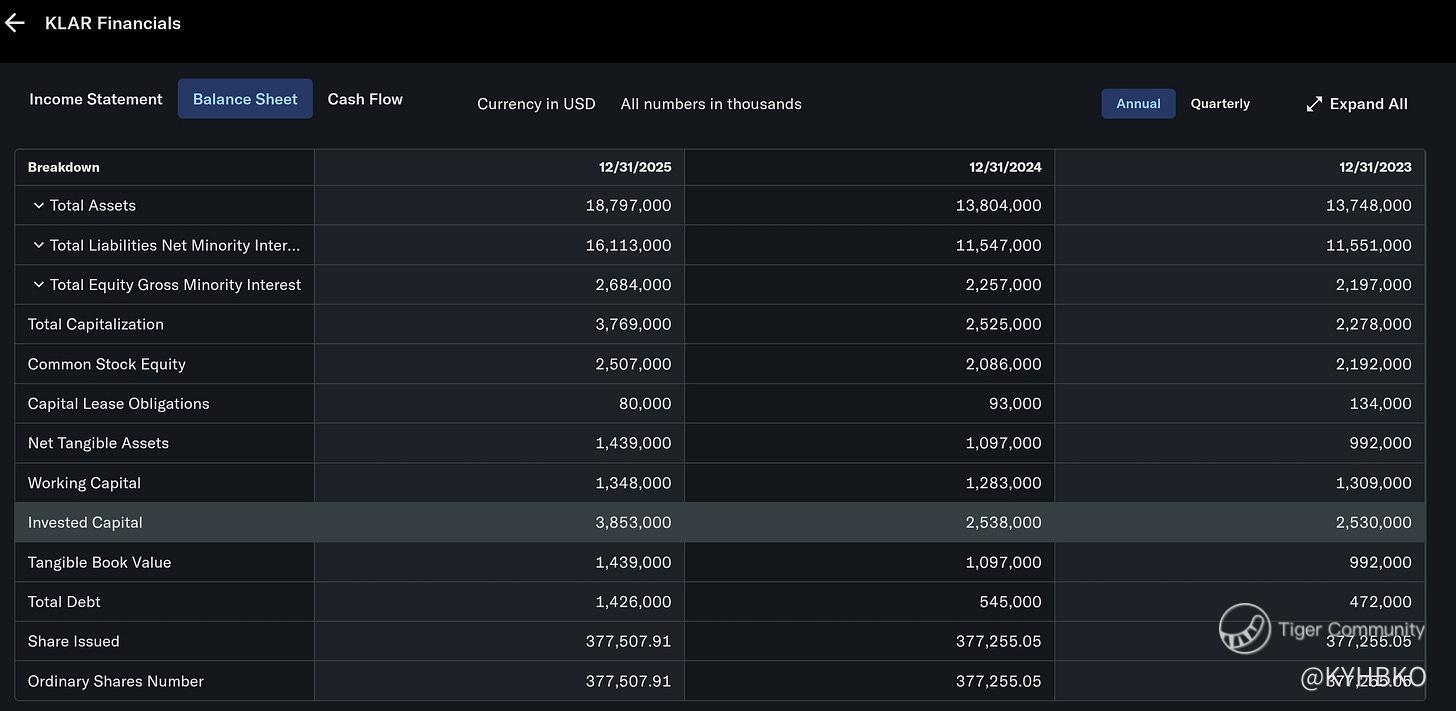Click the 12/31/2024 column header
This screenshot has height=711, width=1456.
point(1005,167)
